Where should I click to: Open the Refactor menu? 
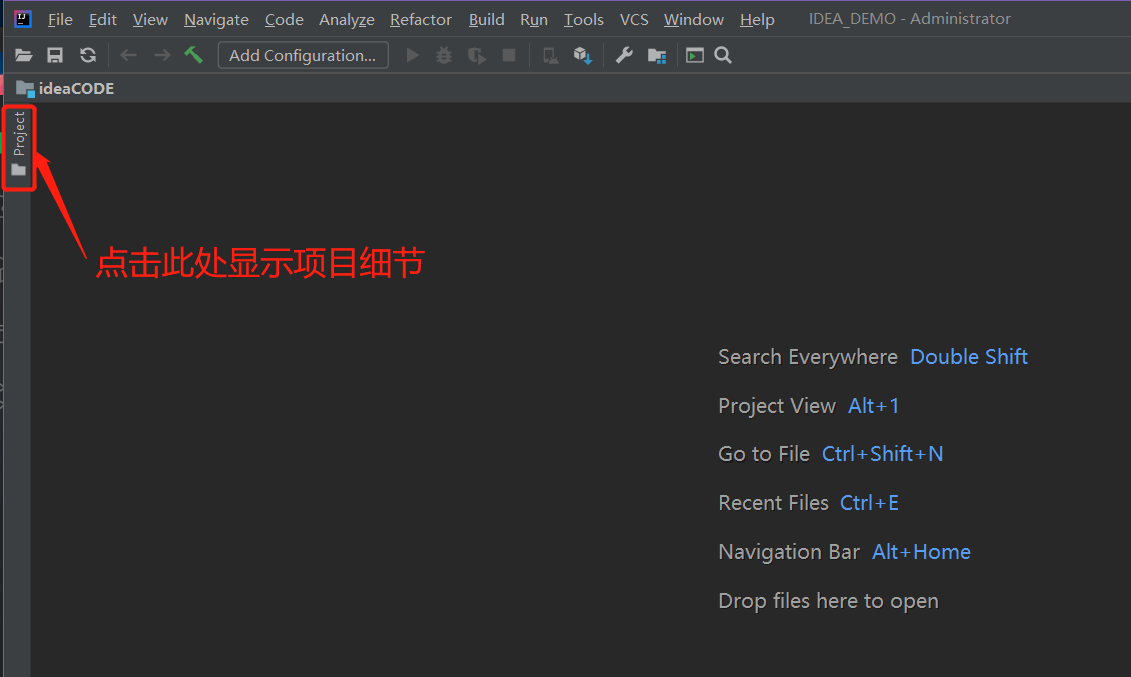(x=420, y=19)
